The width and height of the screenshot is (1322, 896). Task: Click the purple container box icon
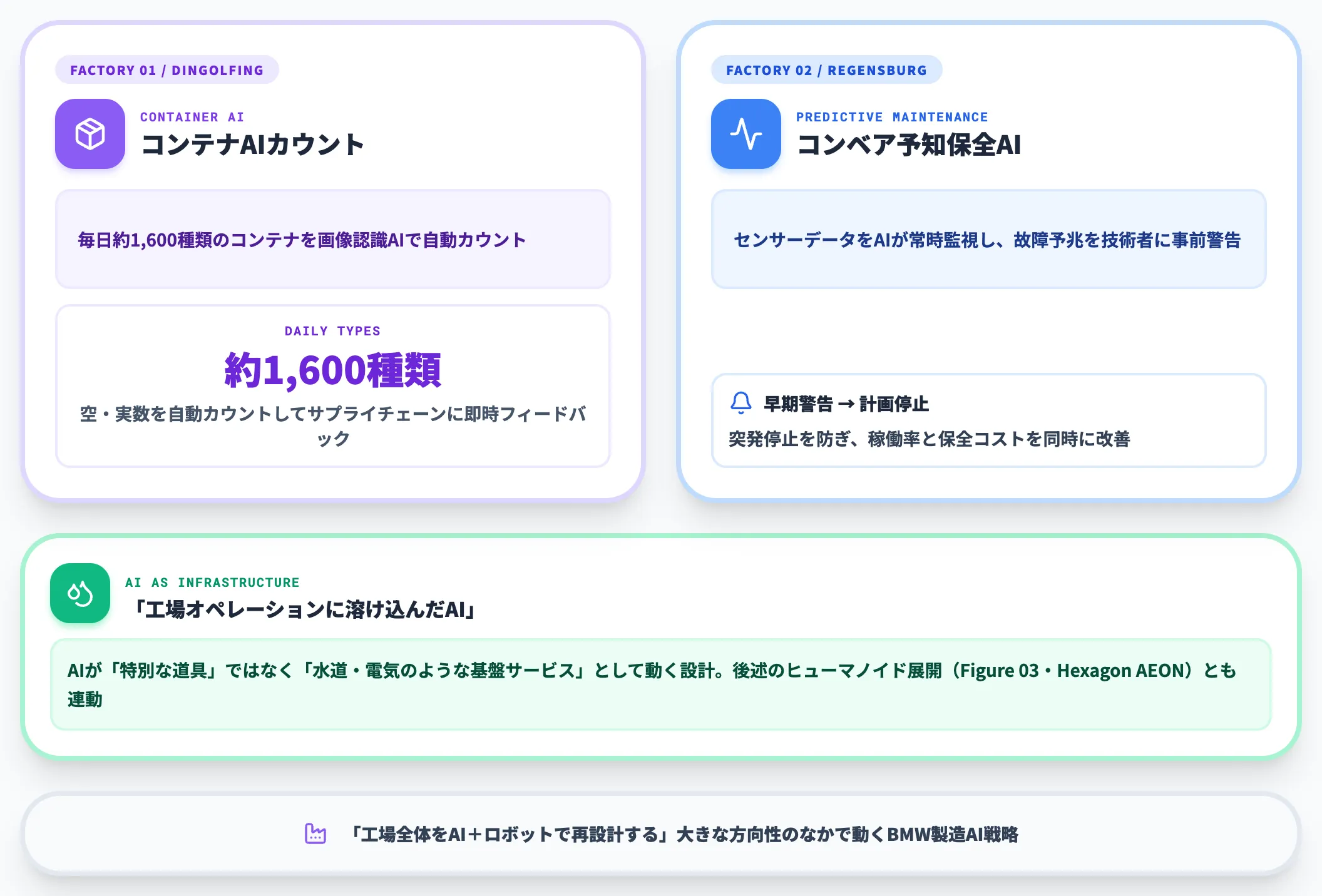tap(90, 134)
